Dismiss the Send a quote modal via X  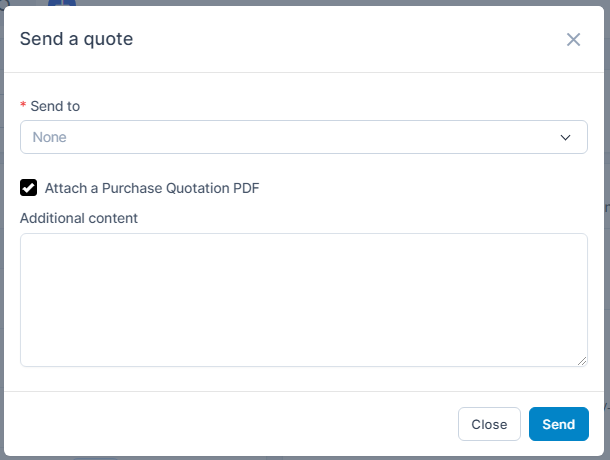coord(573,40)
